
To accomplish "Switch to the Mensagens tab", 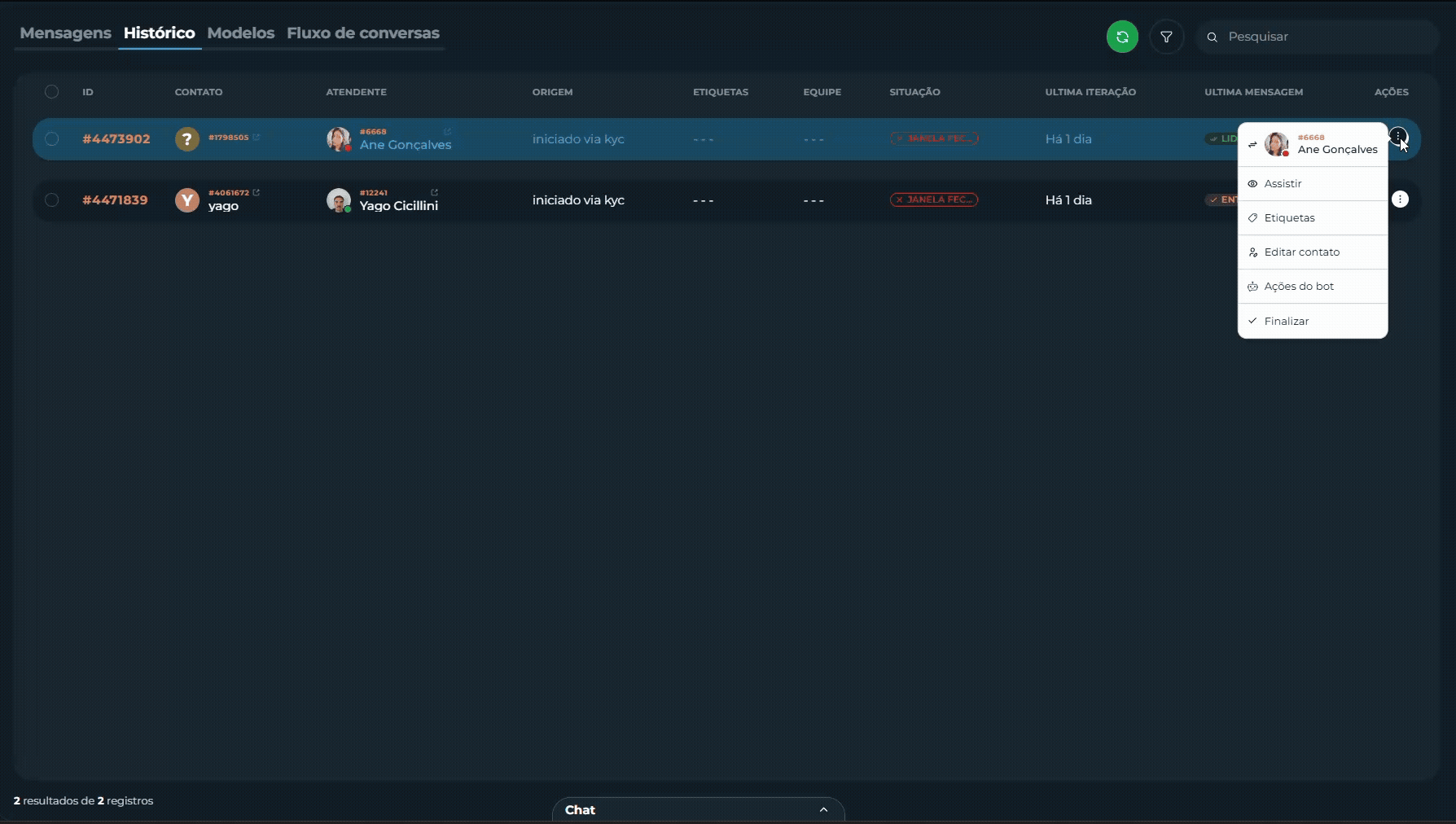I will click(x=65, y=33).
